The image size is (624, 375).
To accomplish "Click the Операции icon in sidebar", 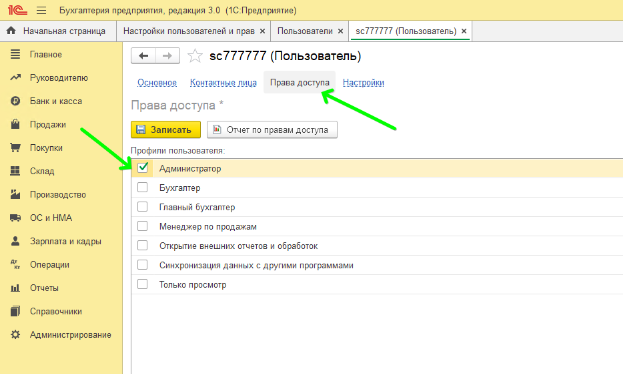I will click(15, 264).
